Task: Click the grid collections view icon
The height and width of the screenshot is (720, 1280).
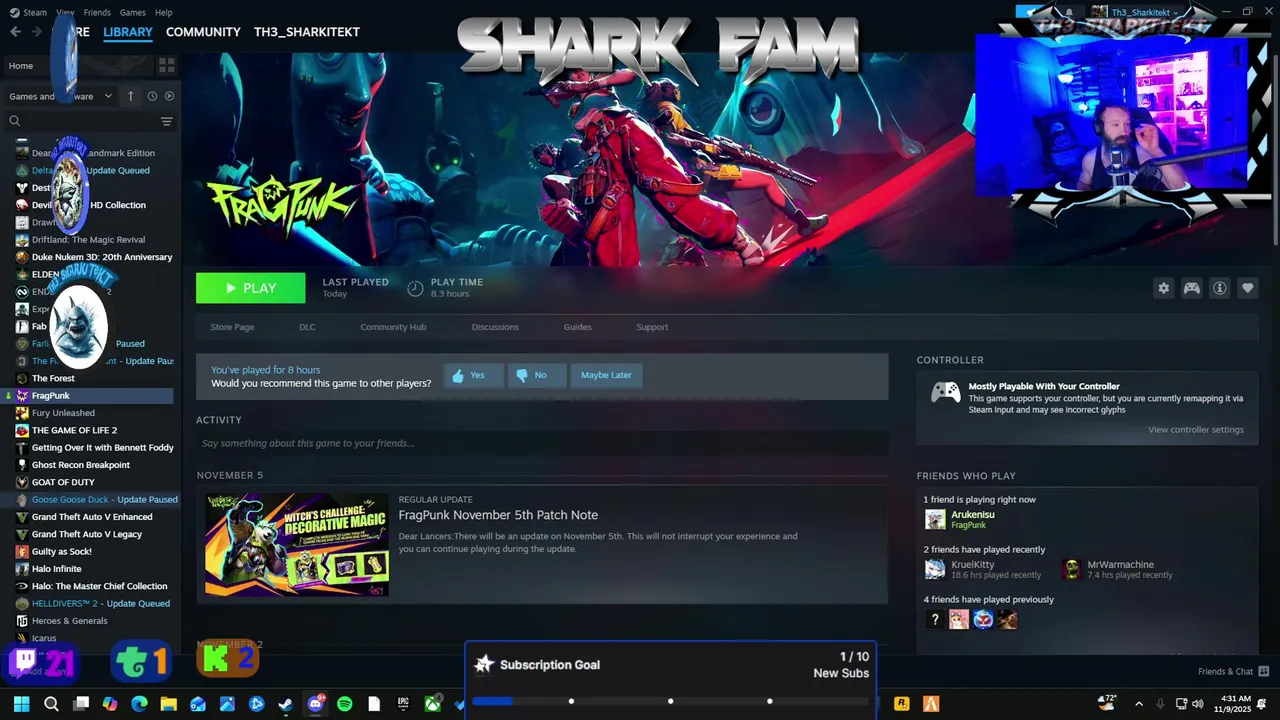Action: click(x=167, y=65)
